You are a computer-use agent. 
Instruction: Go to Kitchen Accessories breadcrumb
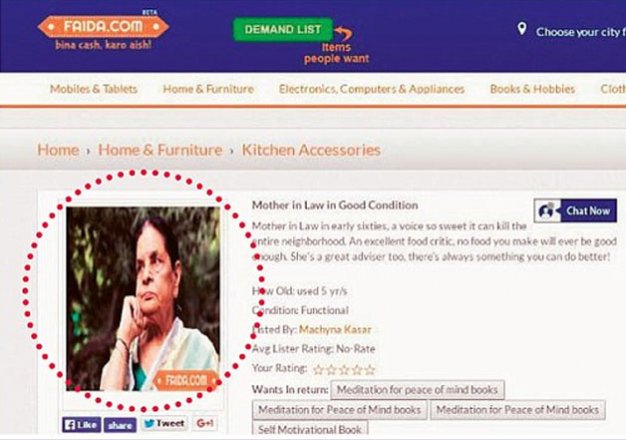tap(311, 150)
